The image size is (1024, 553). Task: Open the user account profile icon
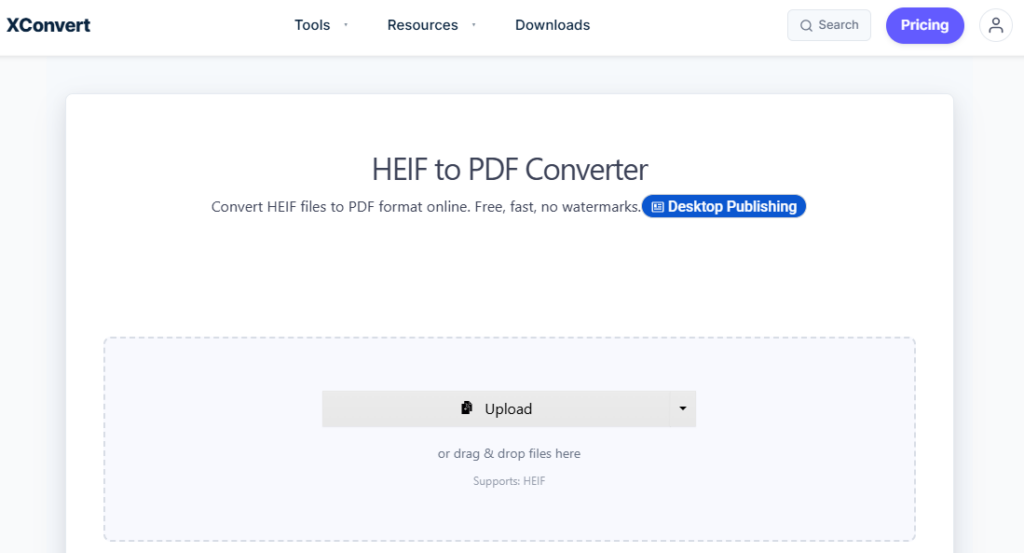[x=995, y=25]
